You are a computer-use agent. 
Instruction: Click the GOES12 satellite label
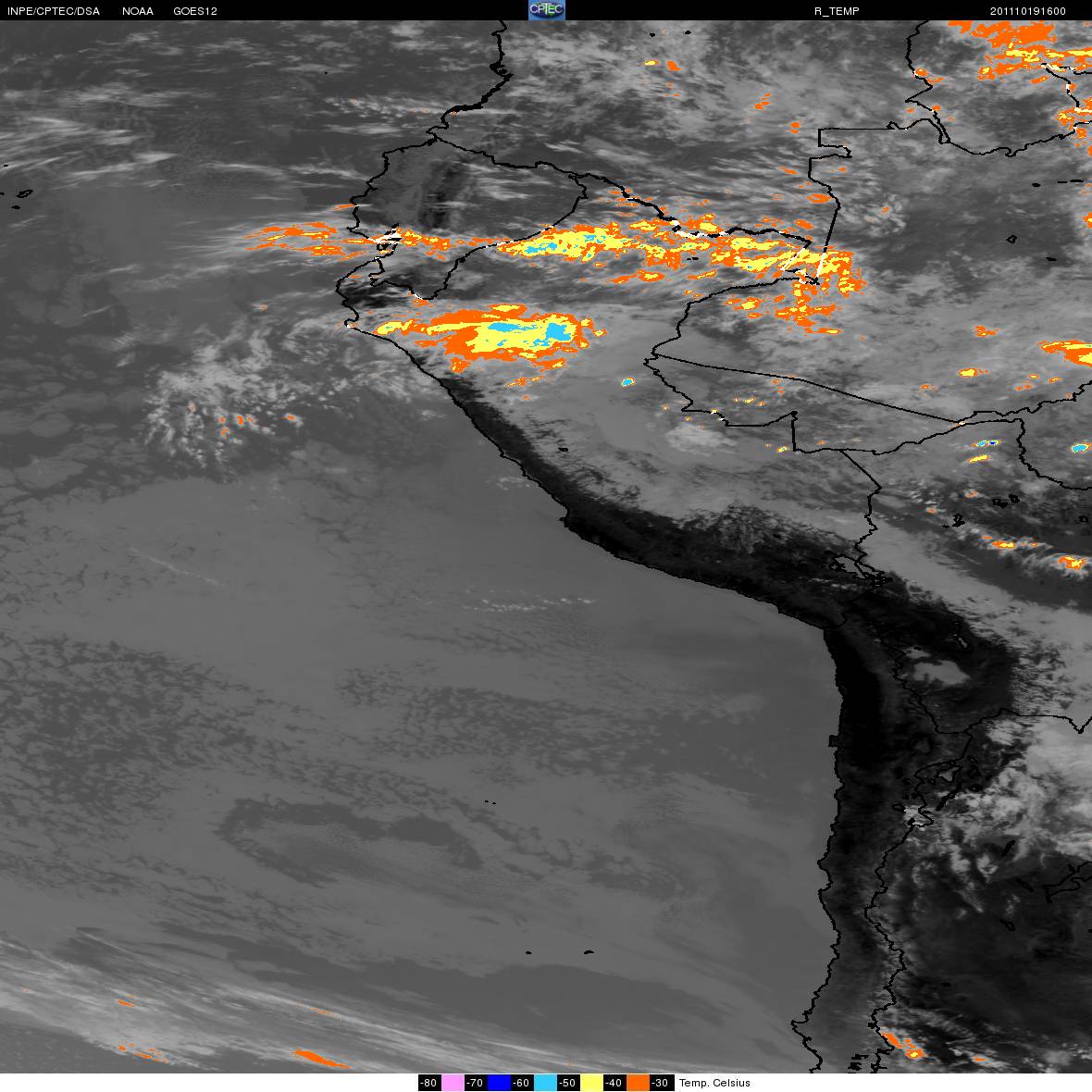click(x=195, y=11)
